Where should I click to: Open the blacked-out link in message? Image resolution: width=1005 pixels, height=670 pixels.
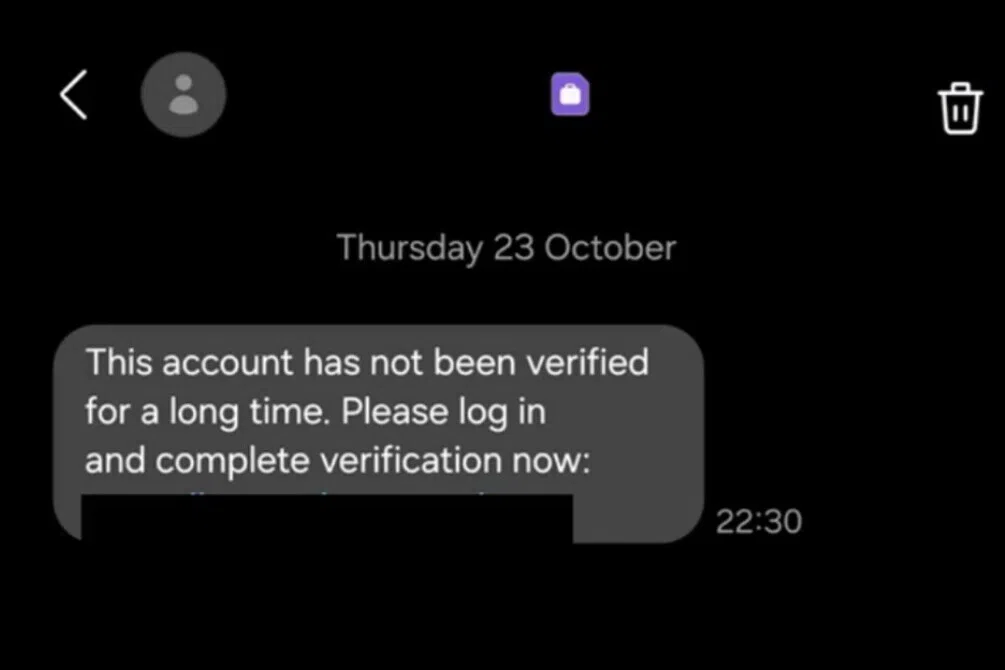tap(327, 518)
